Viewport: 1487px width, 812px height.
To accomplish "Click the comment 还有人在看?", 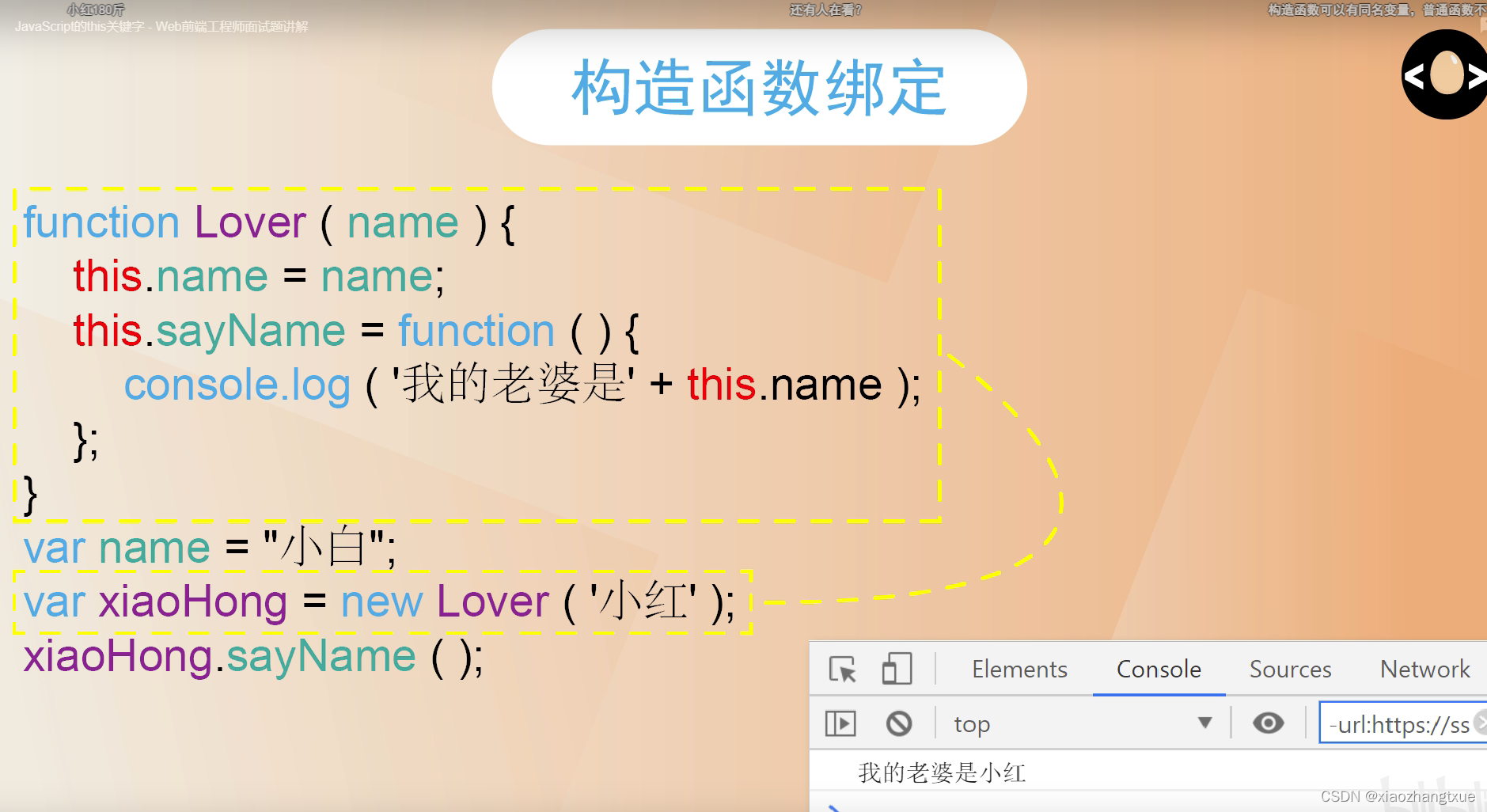I will pos(825,10).
